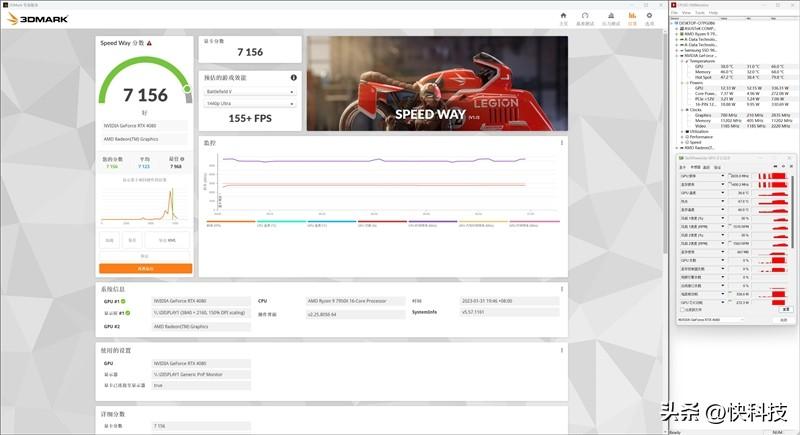
Task: Open three-dot menu of the monitoring chart panel
Action: [x=562, y=143]
